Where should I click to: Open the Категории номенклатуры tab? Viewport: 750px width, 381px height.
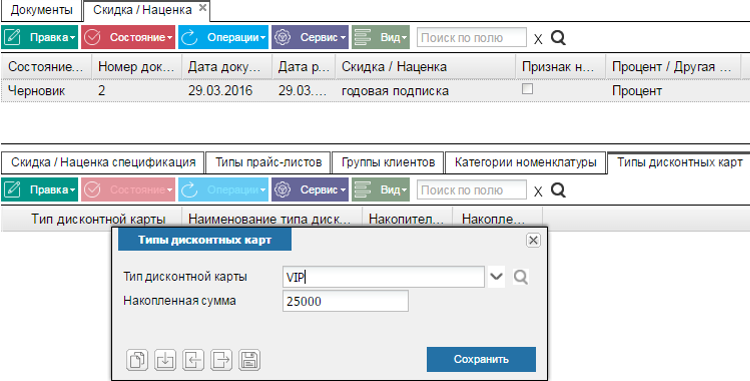(526, 163)
